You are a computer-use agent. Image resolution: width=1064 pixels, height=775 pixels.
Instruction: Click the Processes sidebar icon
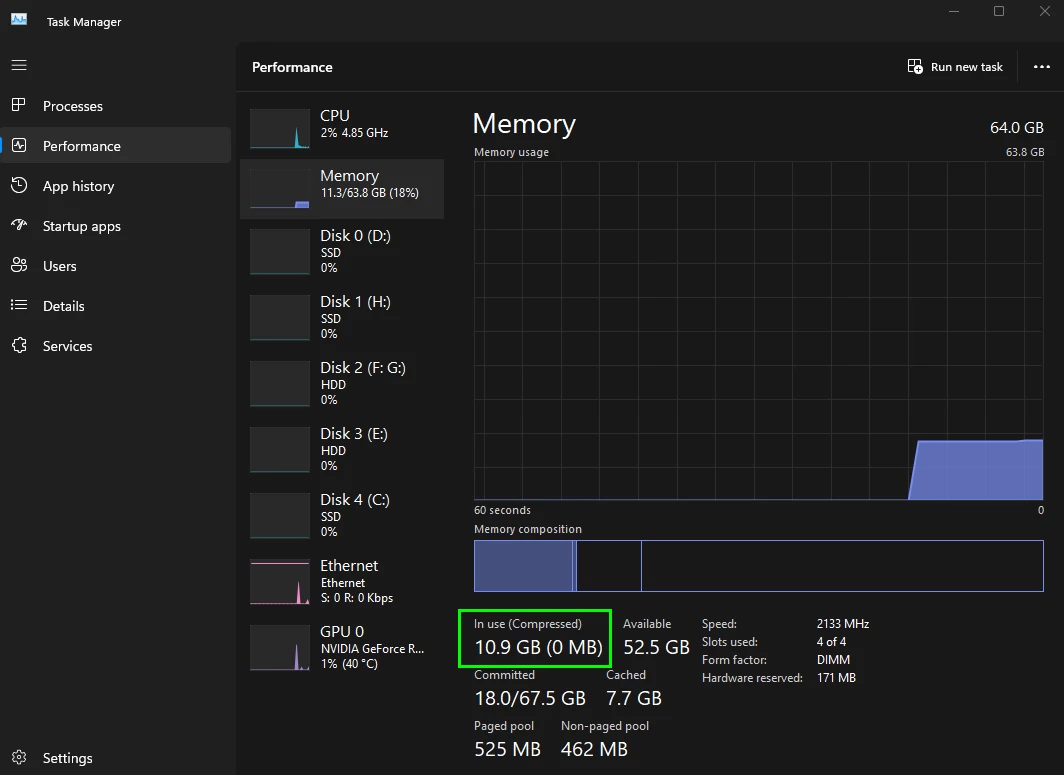[19, 105]
